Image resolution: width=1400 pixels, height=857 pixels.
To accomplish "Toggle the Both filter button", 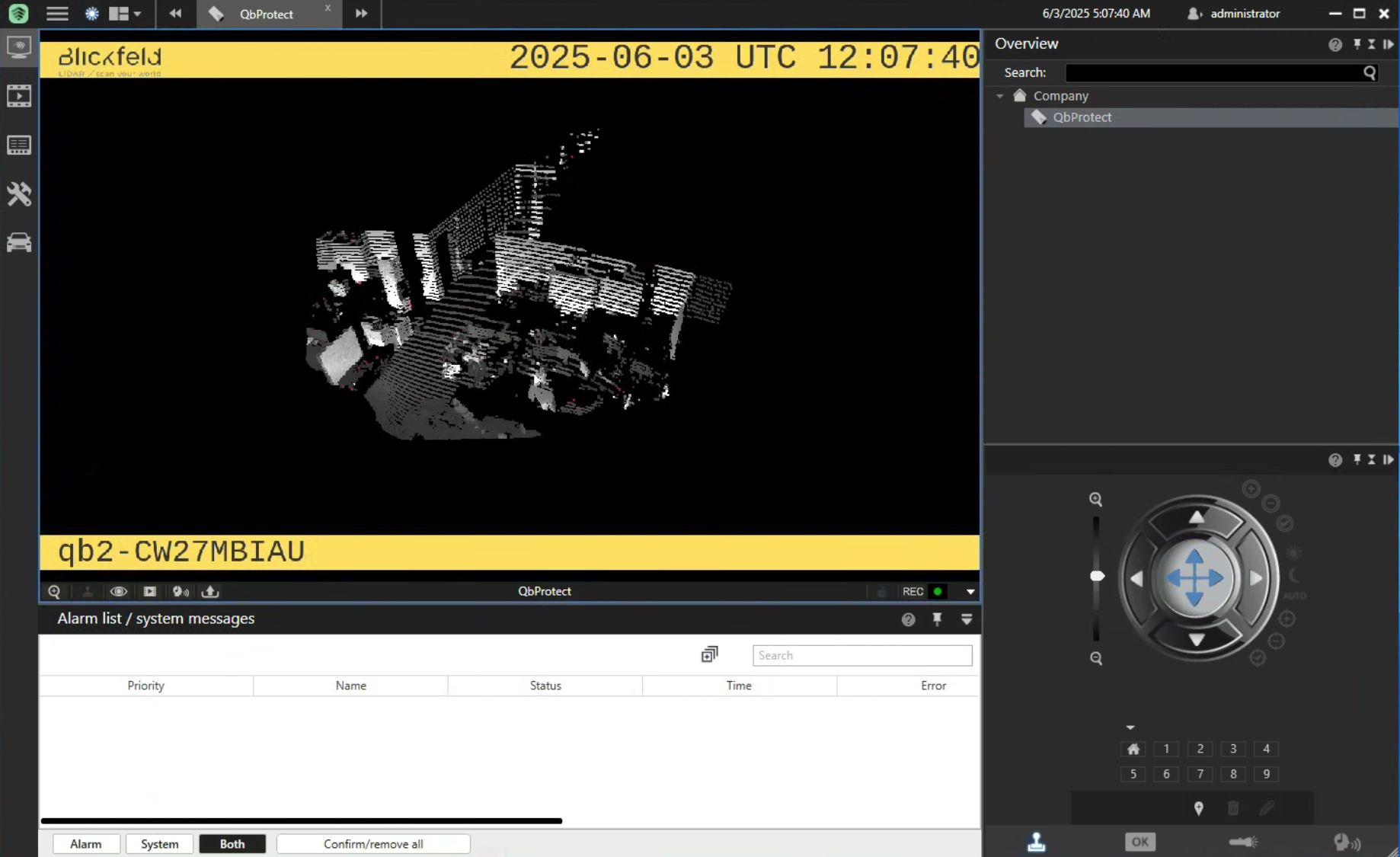I will [232, 844].
